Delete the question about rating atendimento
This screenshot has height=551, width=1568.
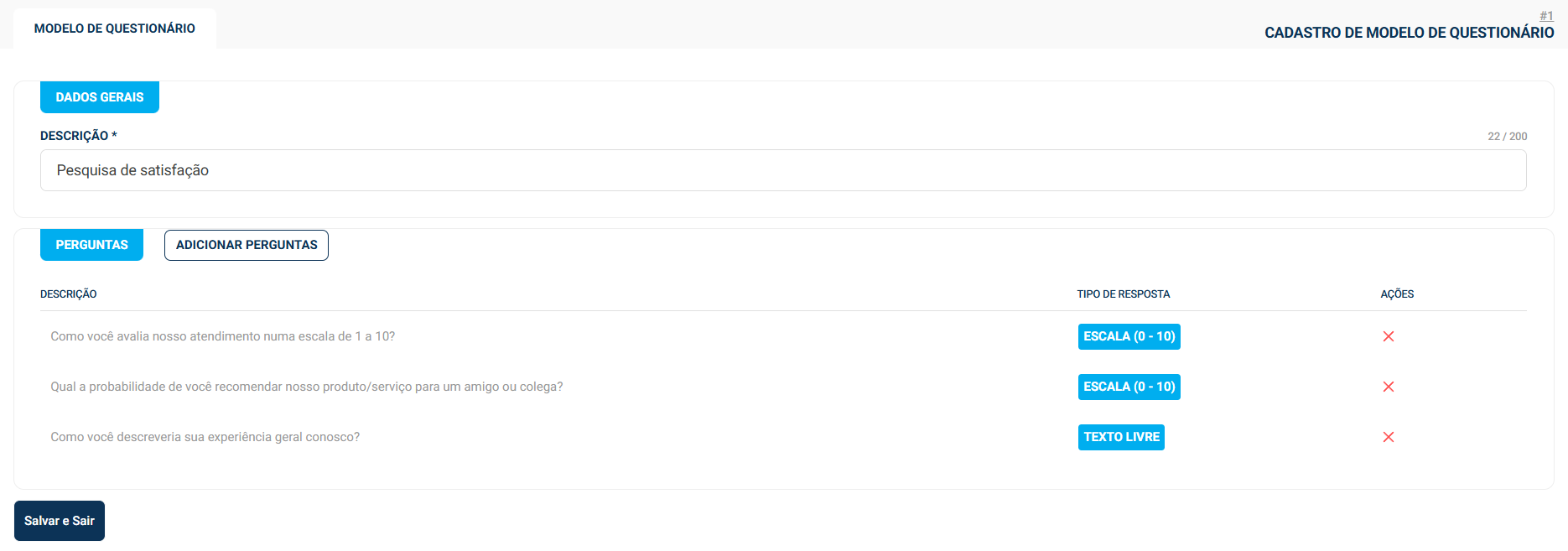tap(1389, 336)
